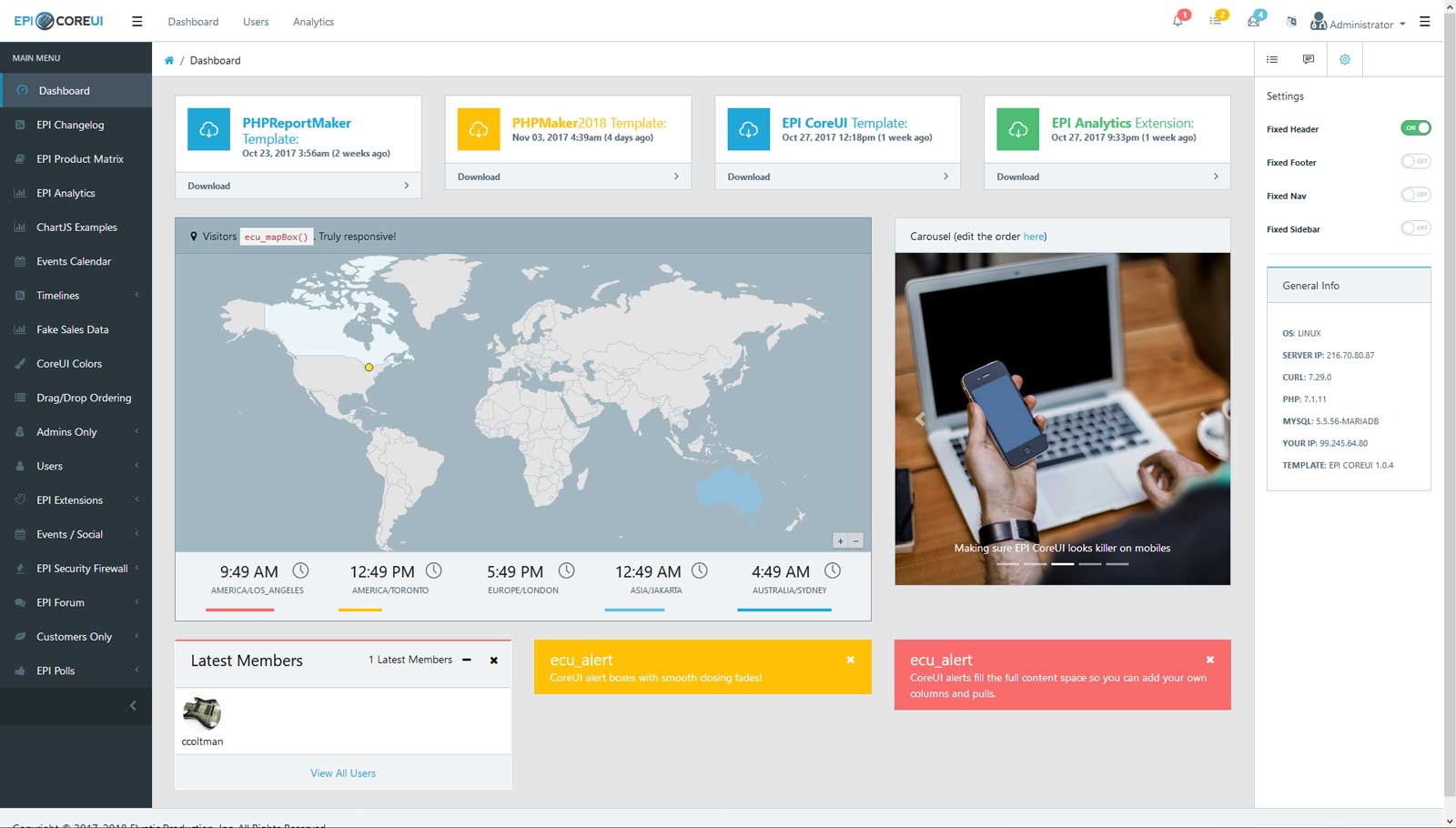This screenshot has width=1456, height=828.
Task: Close the red ecu_alert box
Action: (x=1210, y=660)
